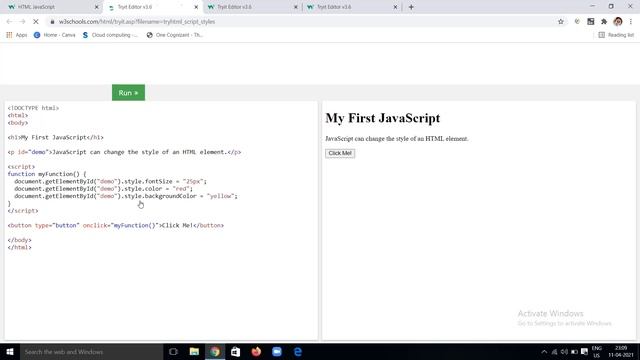
Task: Click the style.color code line in the editor
Action: [x=103, y=189]
